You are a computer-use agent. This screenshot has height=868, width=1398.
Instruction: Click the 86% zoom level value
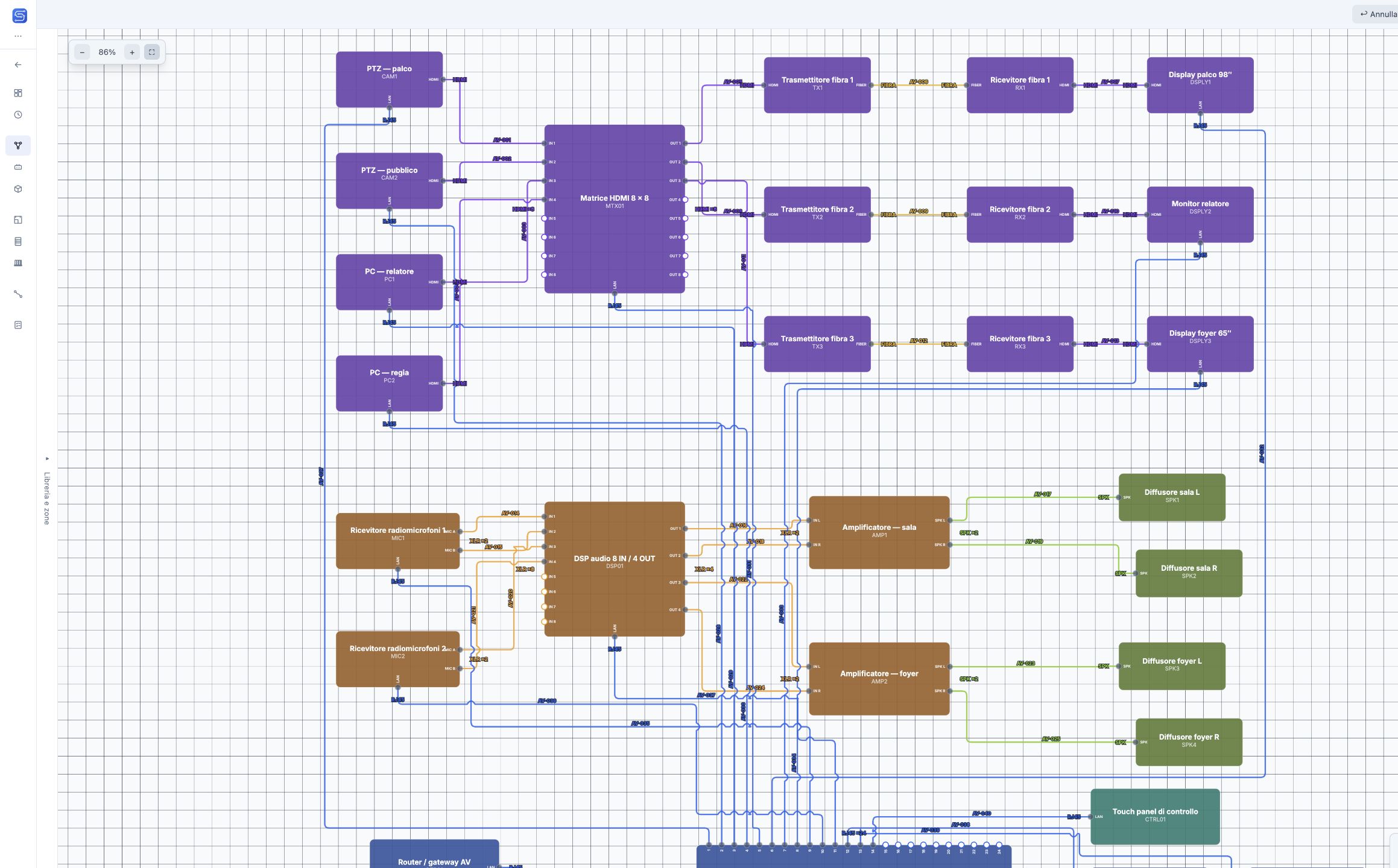click(x=107, y=52)
